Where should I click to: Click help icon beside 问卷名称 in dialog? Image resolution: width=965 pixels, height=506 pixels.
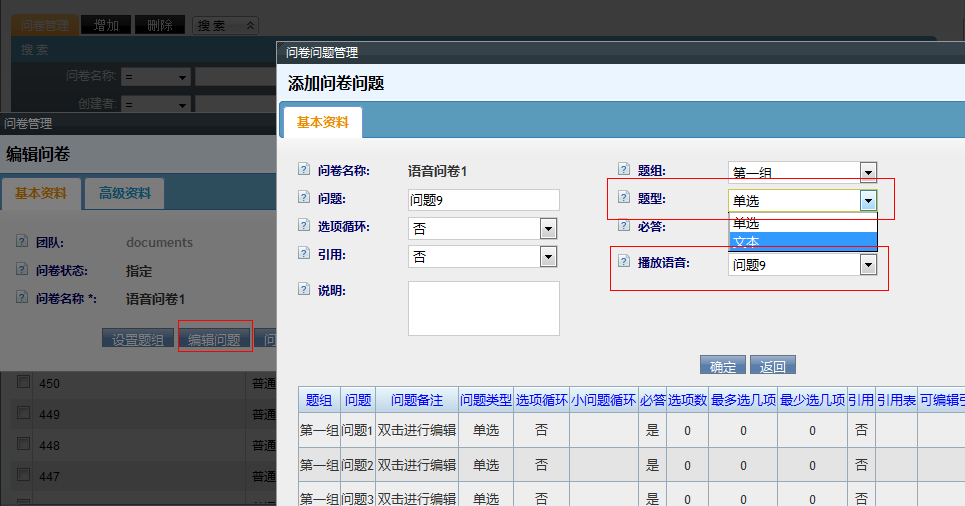point(304,171)
